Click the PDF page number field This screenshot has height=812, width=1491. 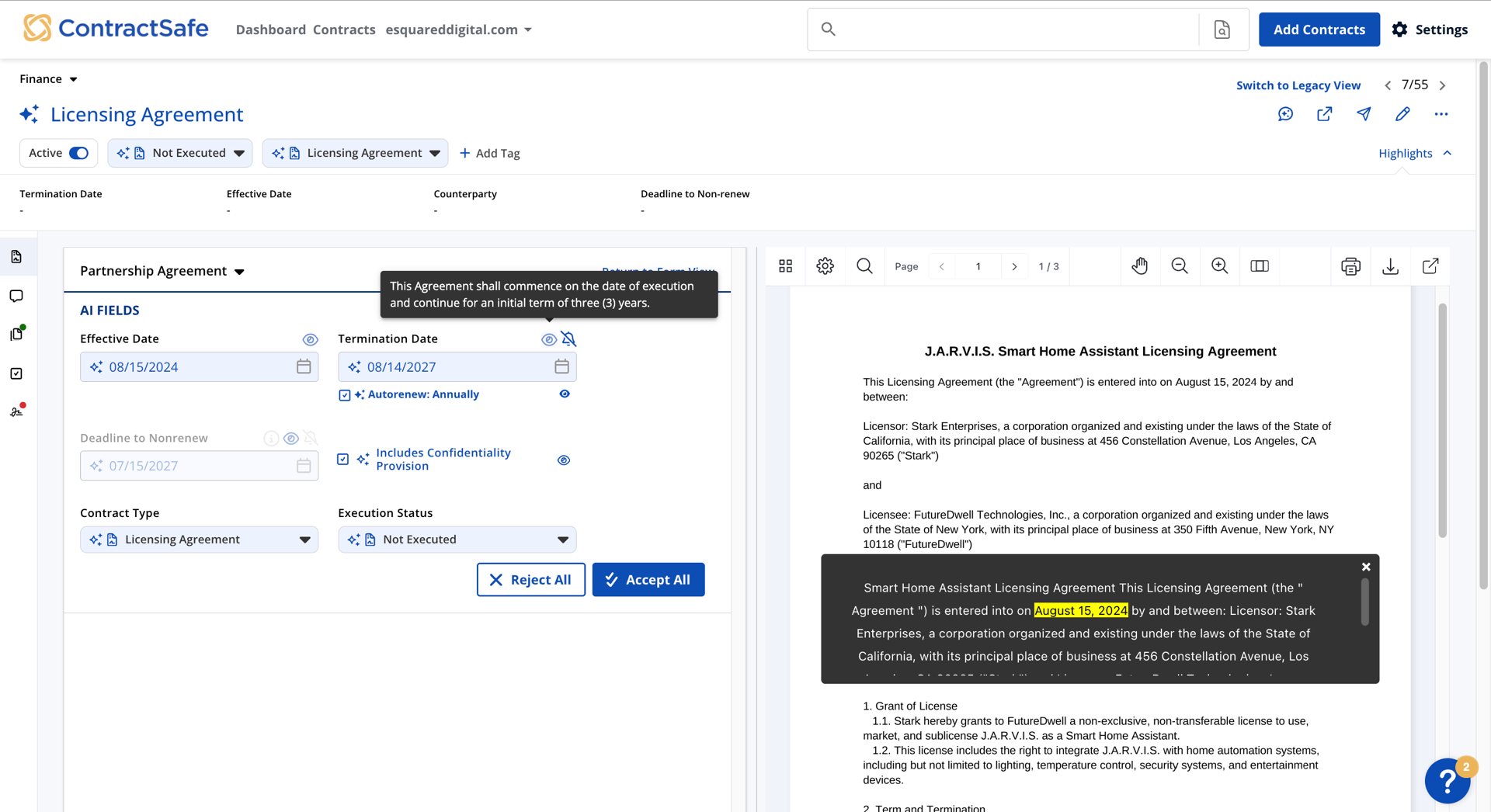pyautogui.click(x=978, y=266)
